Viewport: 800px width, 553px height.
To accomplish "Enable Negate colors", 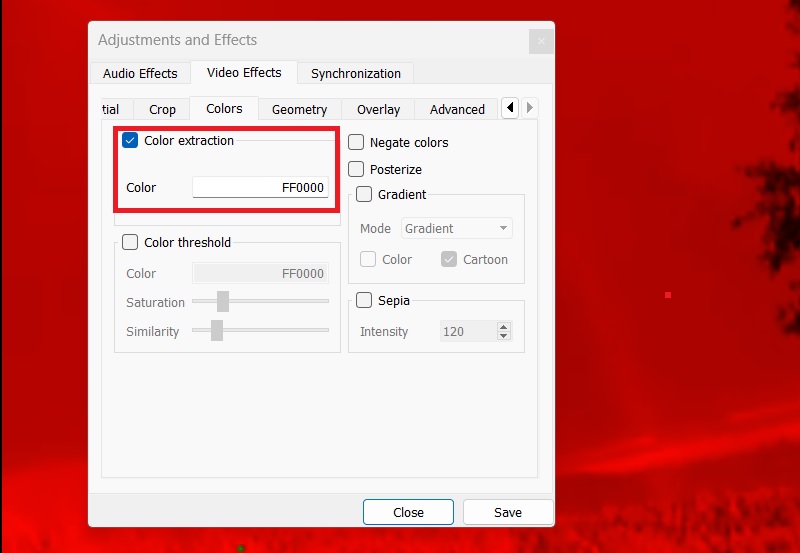I will (356, 142).
